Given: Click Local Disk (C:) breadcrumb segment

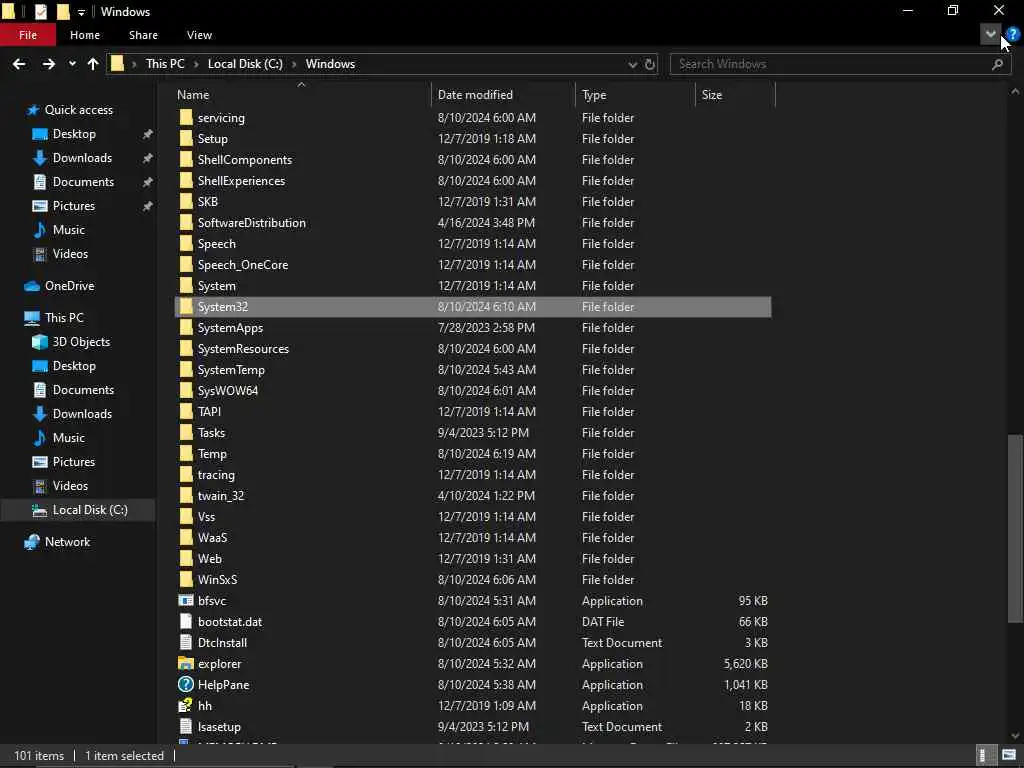Looking at the screenshot, I should pyautogui.click(x=245, y=64).
